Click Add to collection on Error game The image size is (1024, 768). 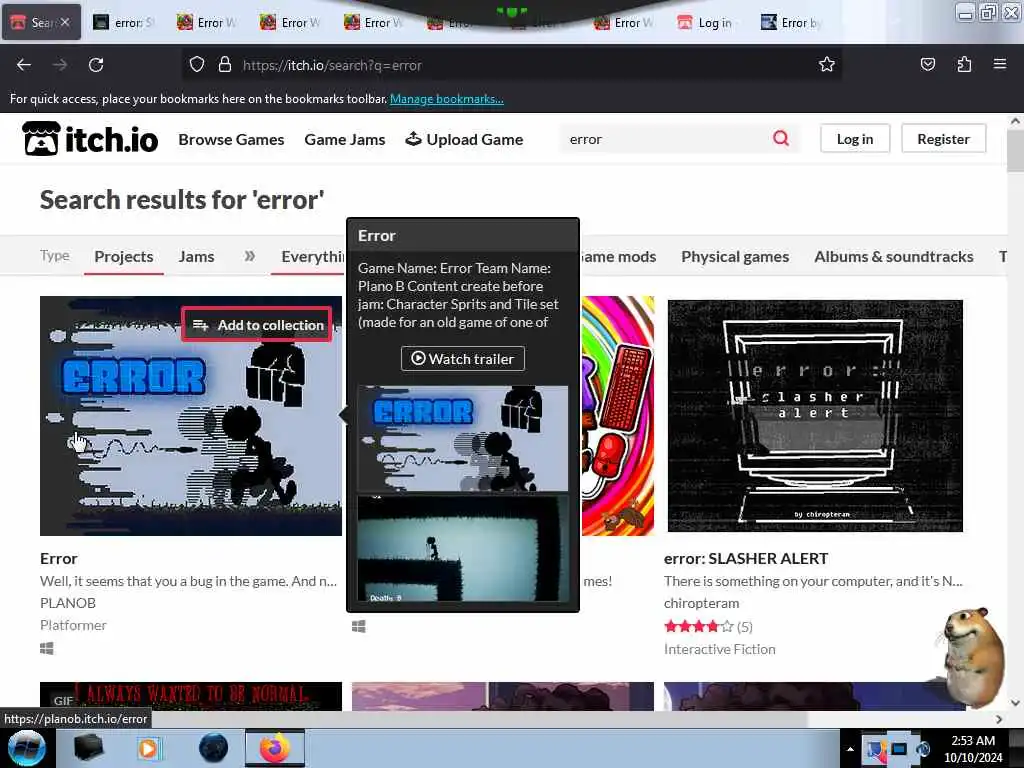coord(257,325)
